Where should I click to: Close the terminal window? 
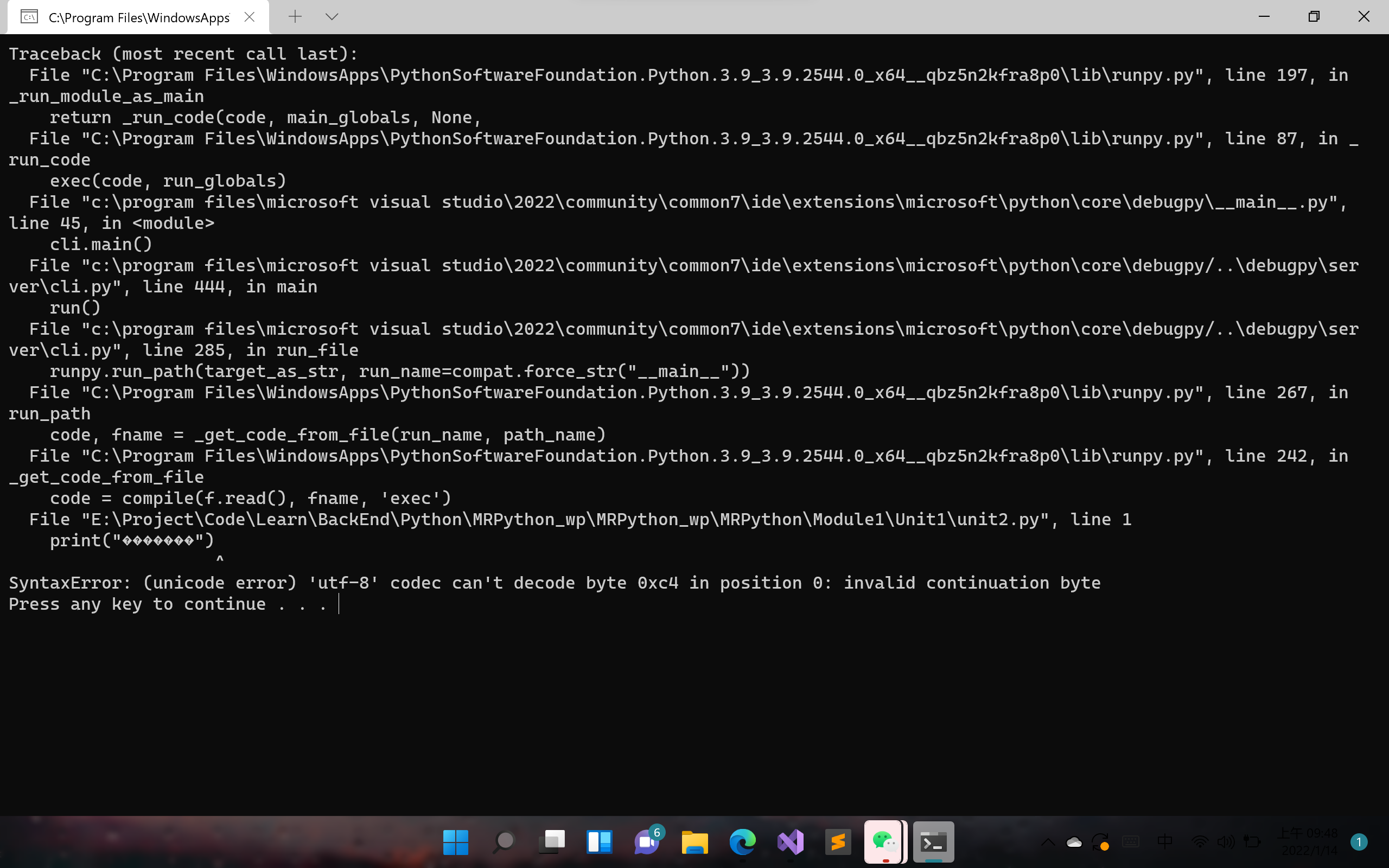point(1363,17)
